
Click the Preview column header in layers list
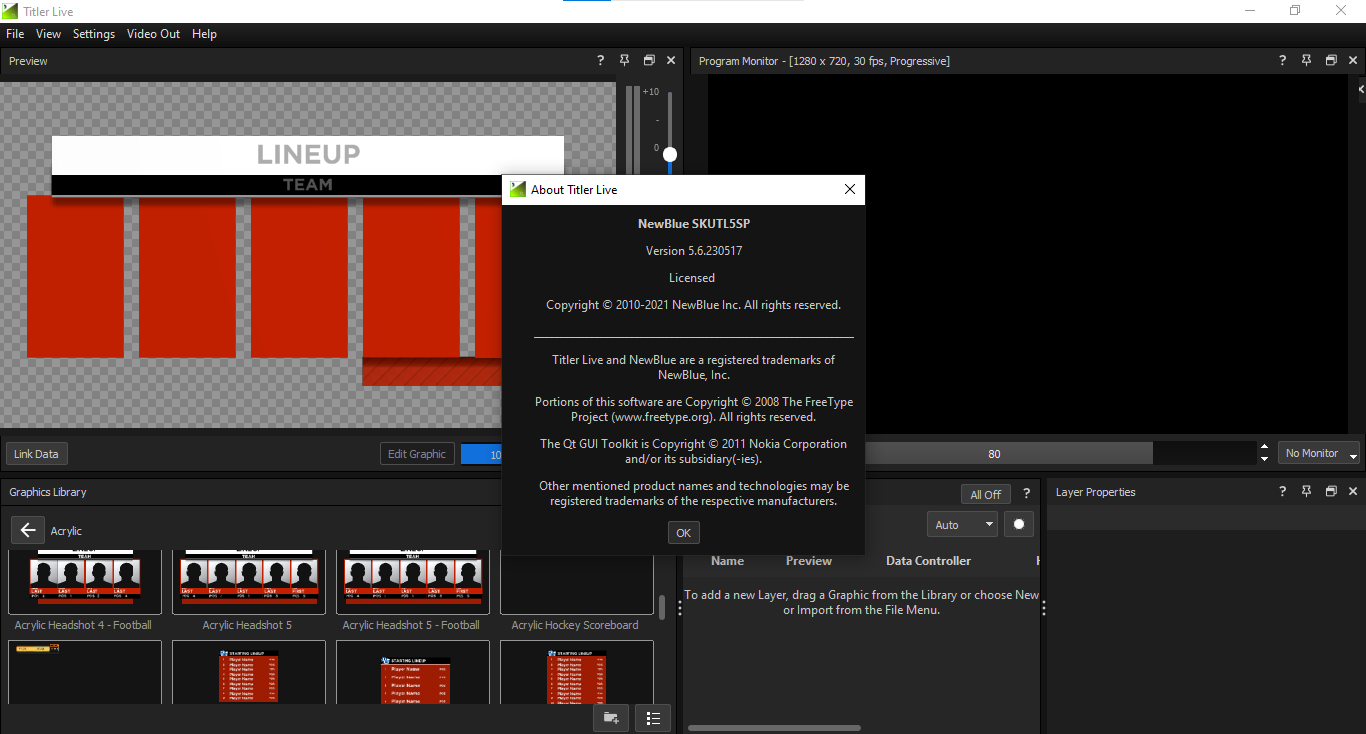(808, 561)
